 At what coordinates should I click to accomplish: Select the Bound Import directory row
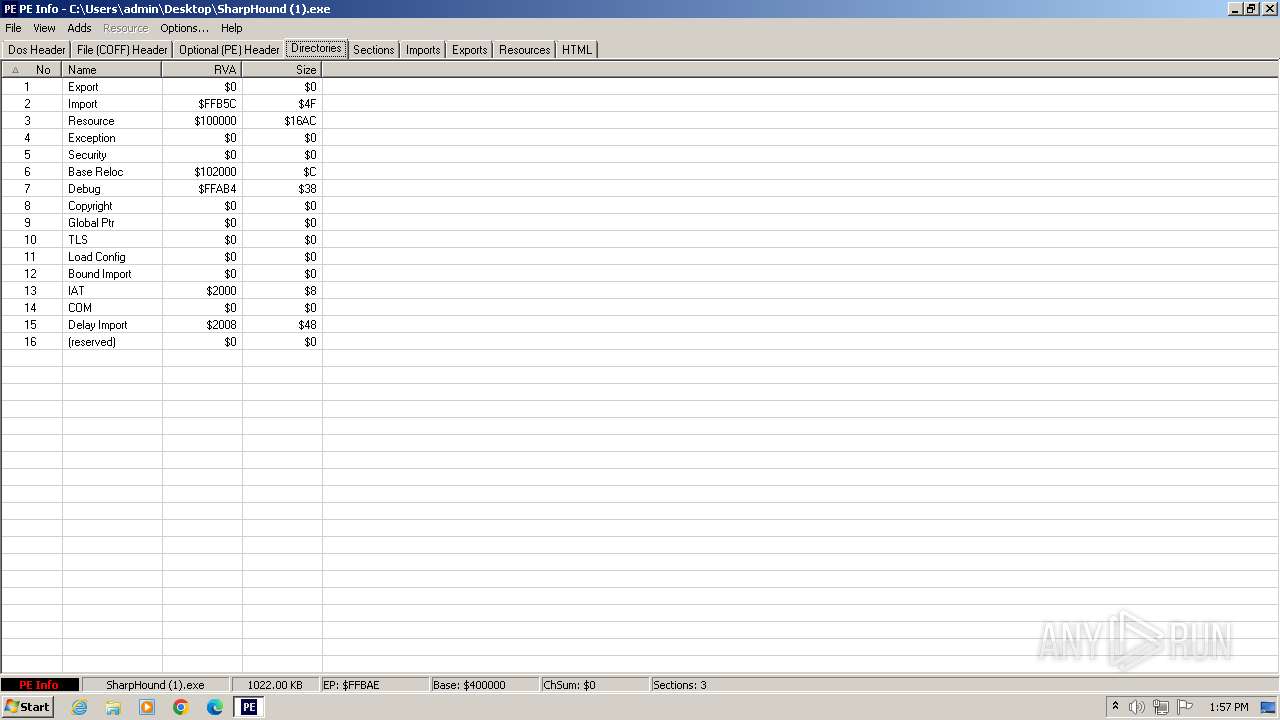click(x=161, y=274)
